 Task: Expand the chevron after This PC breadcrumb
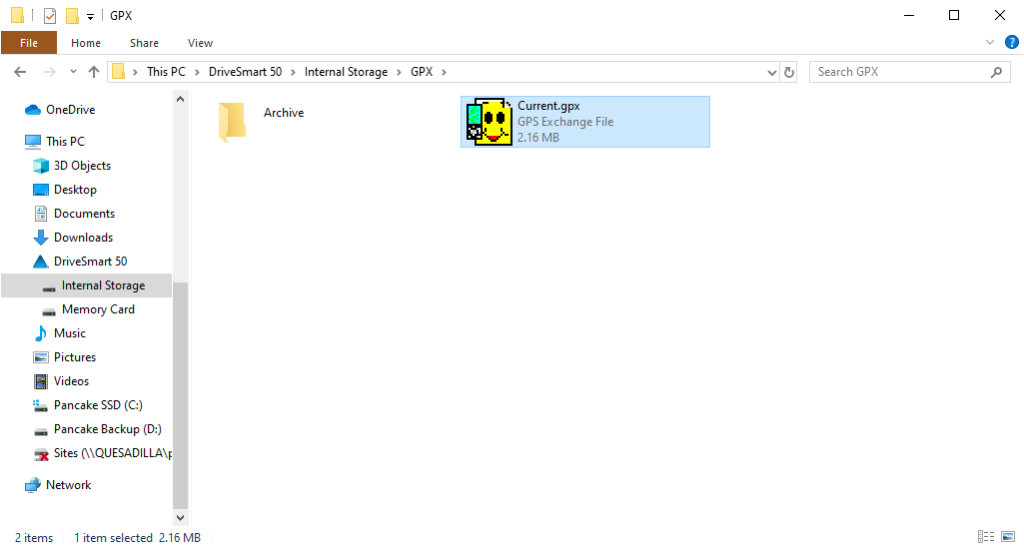(x=197, y=72)
